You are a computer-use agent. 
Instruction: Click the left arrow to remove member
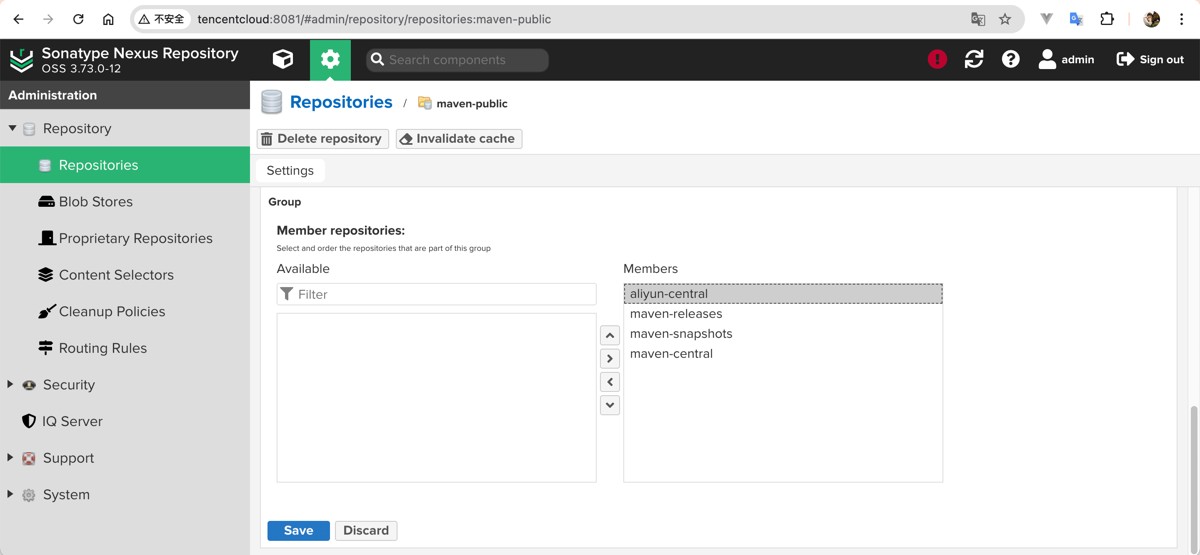610,382
